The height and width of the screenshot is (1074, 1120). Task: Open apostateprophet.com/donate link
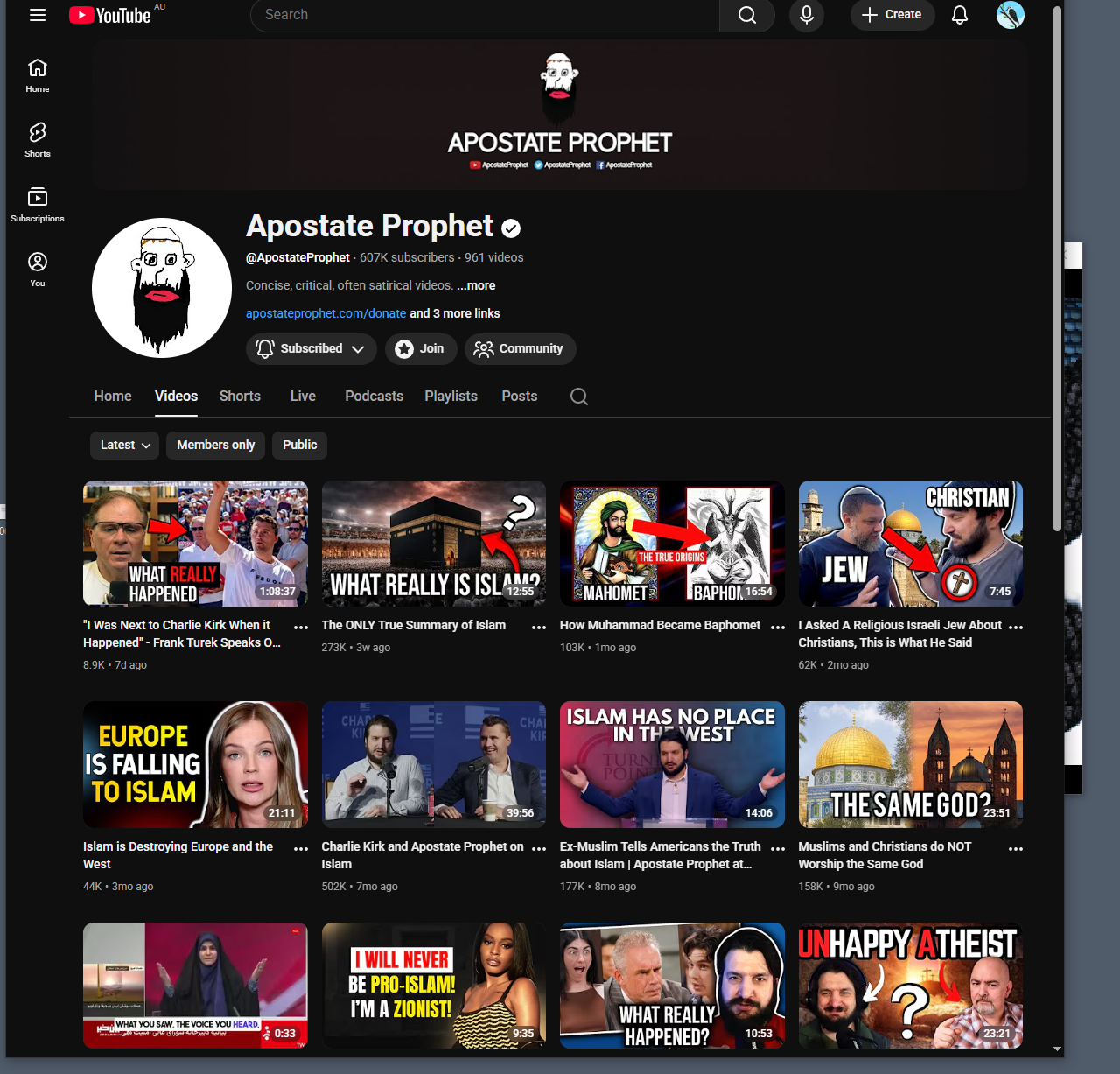(x=325, y=313)
